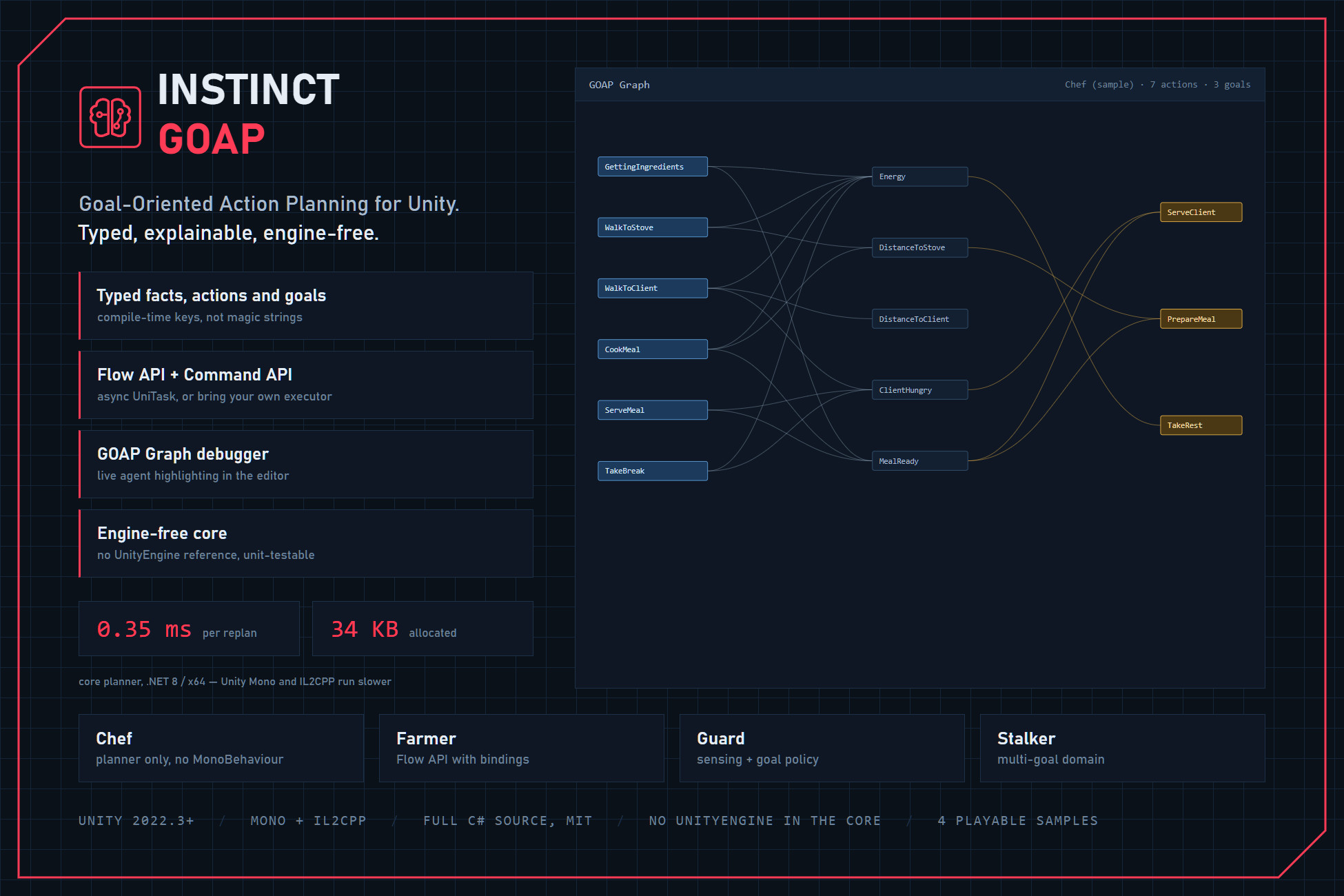Click the WalkToClient action node
The image size is (1344, 896).
(652, 288)
